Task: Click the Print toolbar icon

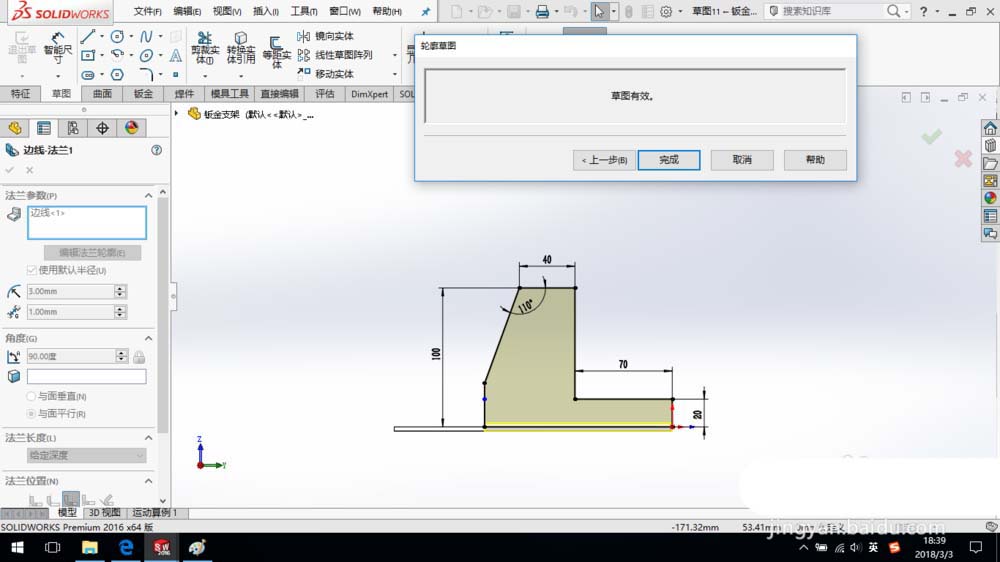Action: coord(542,11)
